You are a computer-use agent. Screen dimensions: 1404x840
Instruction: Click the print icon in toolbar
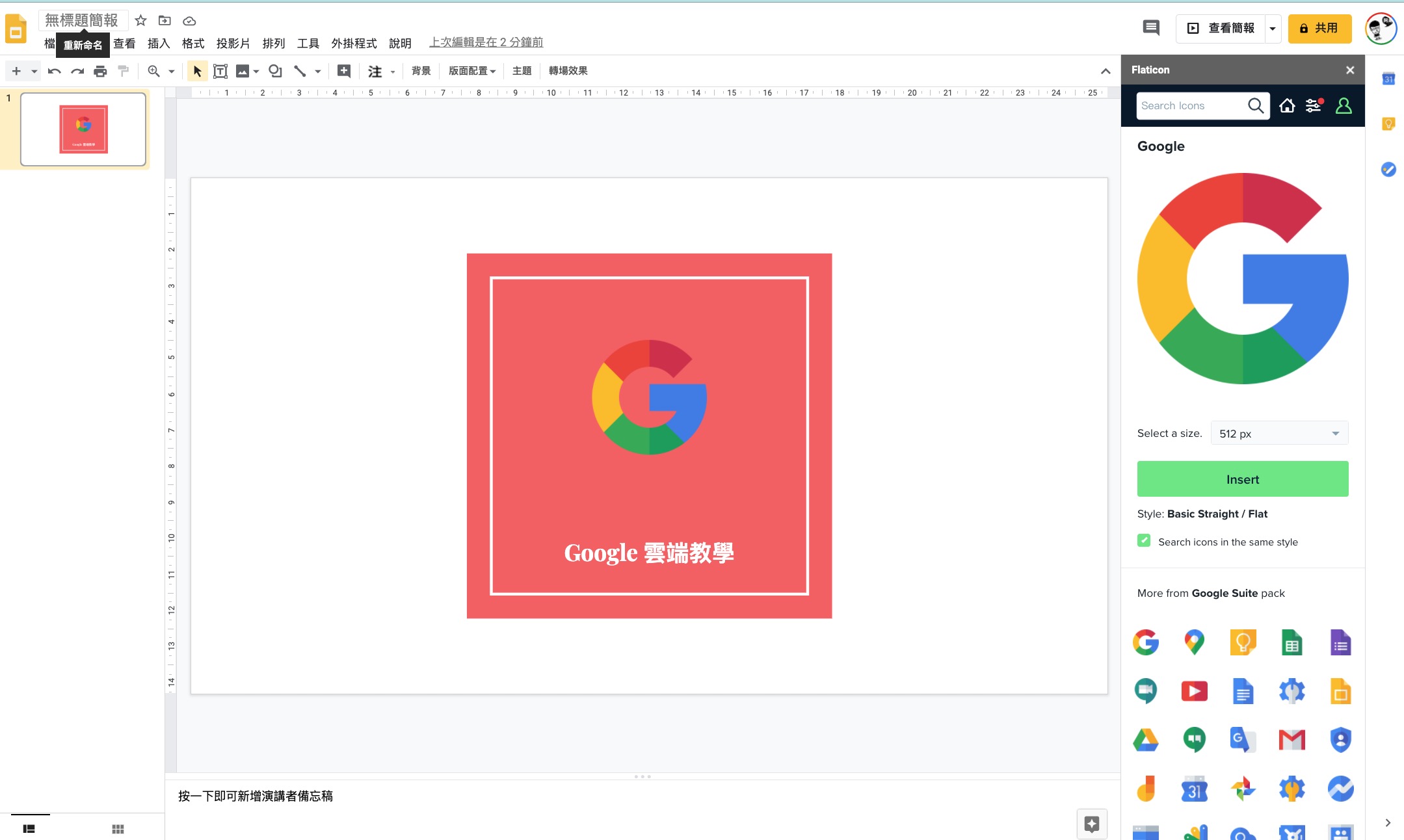pyautogui.click(x=100, y=71)
